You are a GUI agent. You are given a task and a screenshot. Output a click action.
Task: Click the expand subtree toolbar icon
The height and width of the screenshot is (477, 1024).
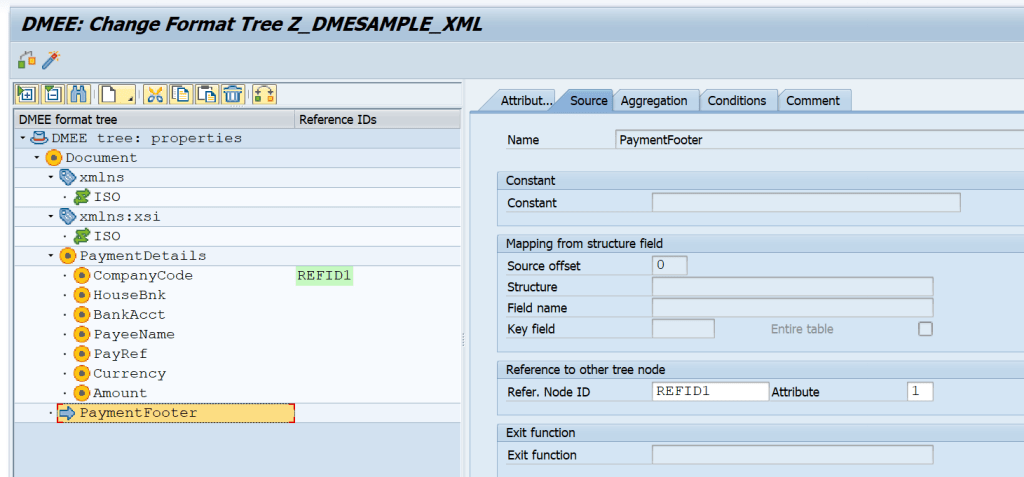pyautogui.click(x=27, y=95)
